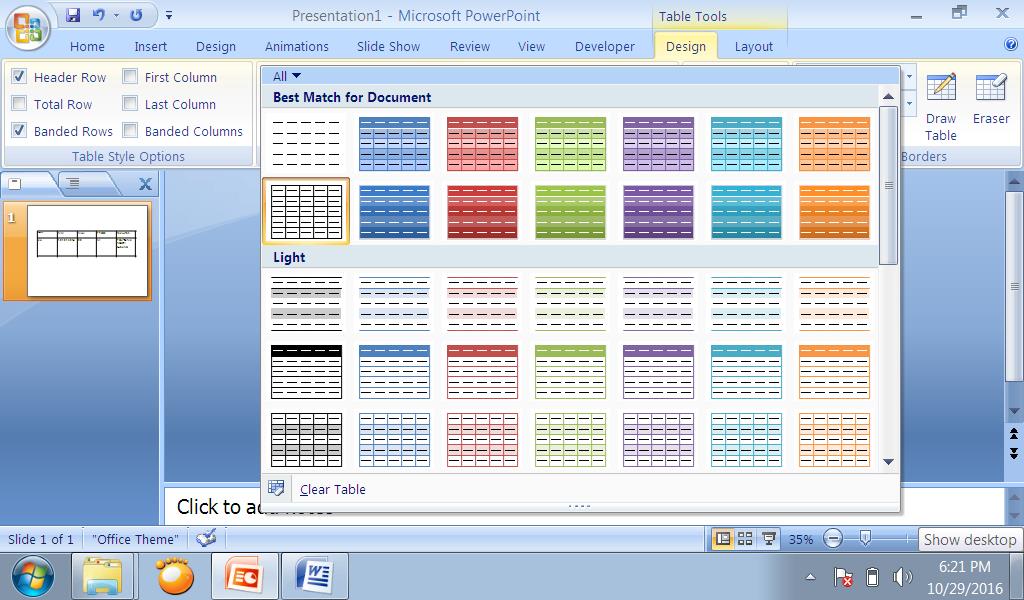The width and height of the screenshot is (1024, 600).
Task: Zoom out with the minus button
Action: (x=833, y=539)
